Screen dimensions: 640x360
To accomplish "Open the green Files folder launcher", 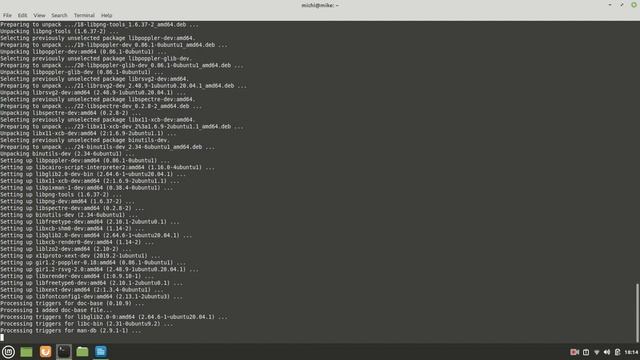I will [82, 351].
